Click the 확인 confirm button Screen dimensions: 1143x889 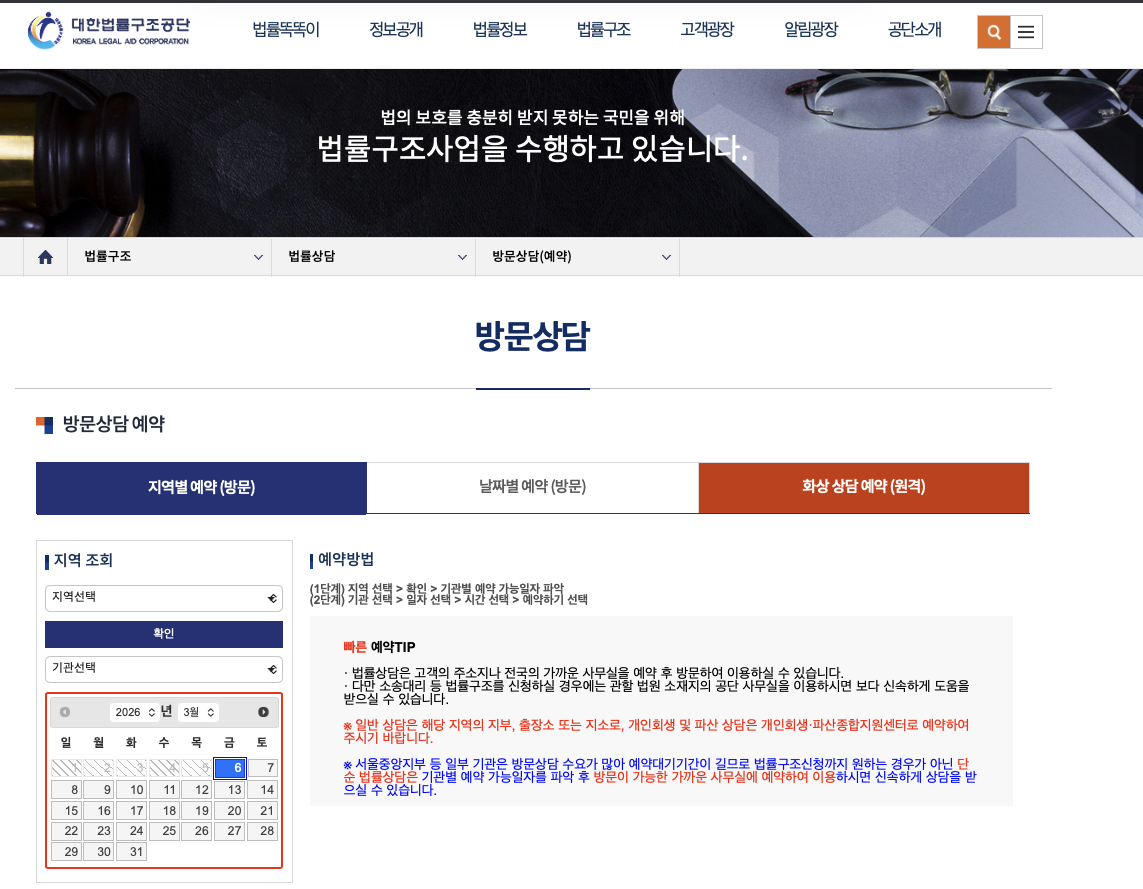pyautogui.click(x=163, y=634)
